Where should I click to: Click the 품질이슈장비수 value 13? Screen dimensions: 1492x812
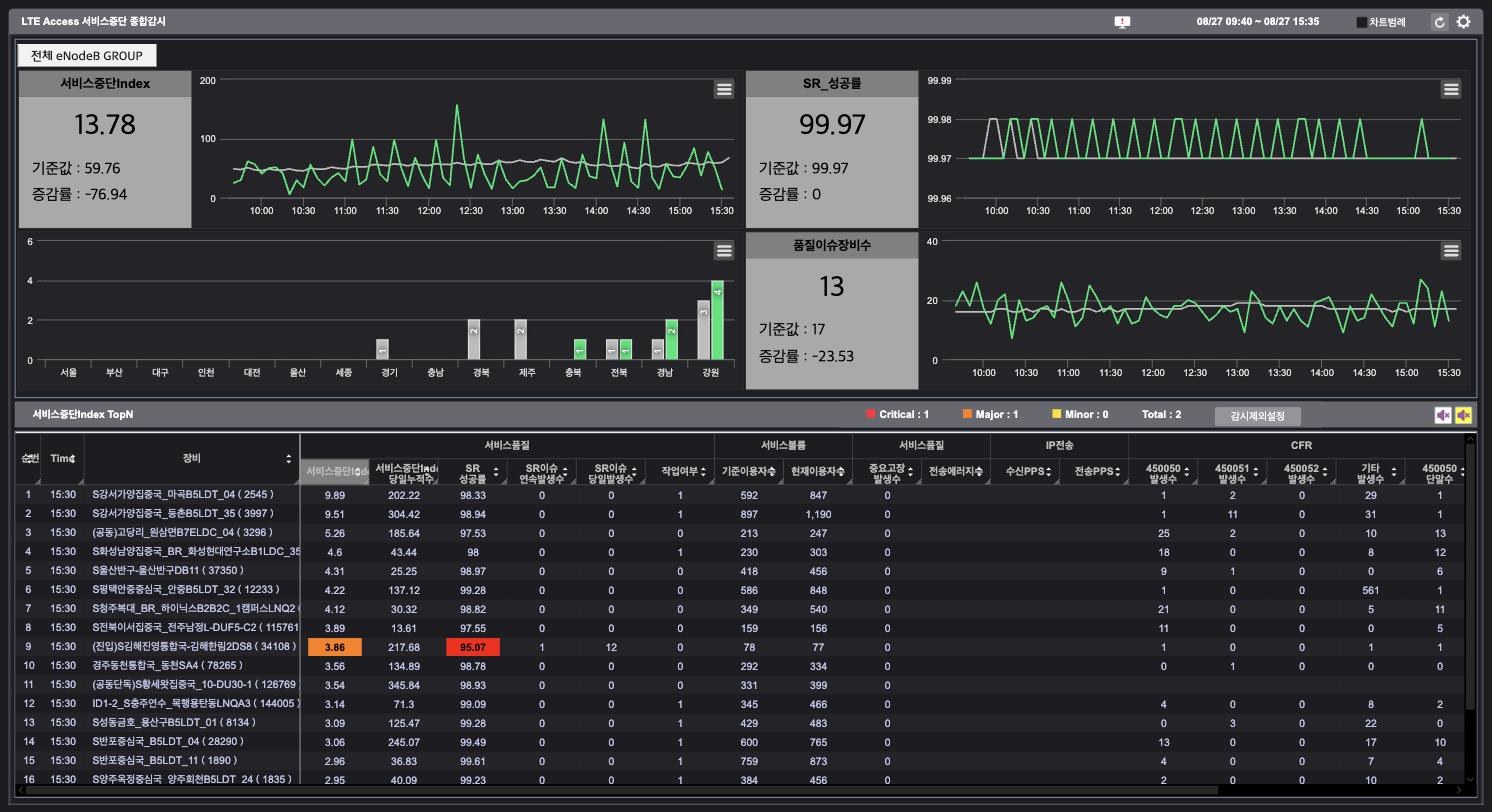[x=832, y=287]
